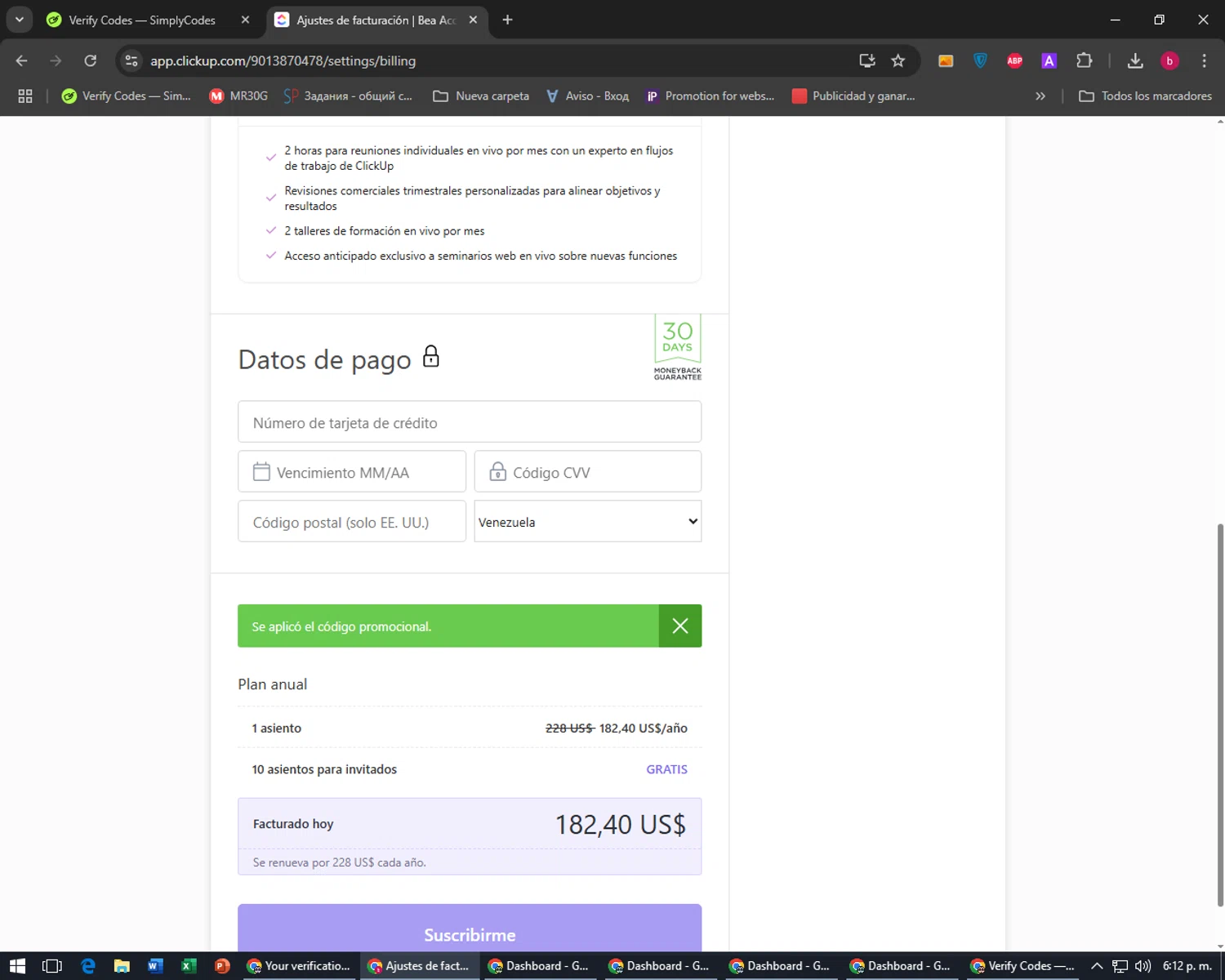Switch to Ajustes de fact... taskbar window

(x=420, y=966)
